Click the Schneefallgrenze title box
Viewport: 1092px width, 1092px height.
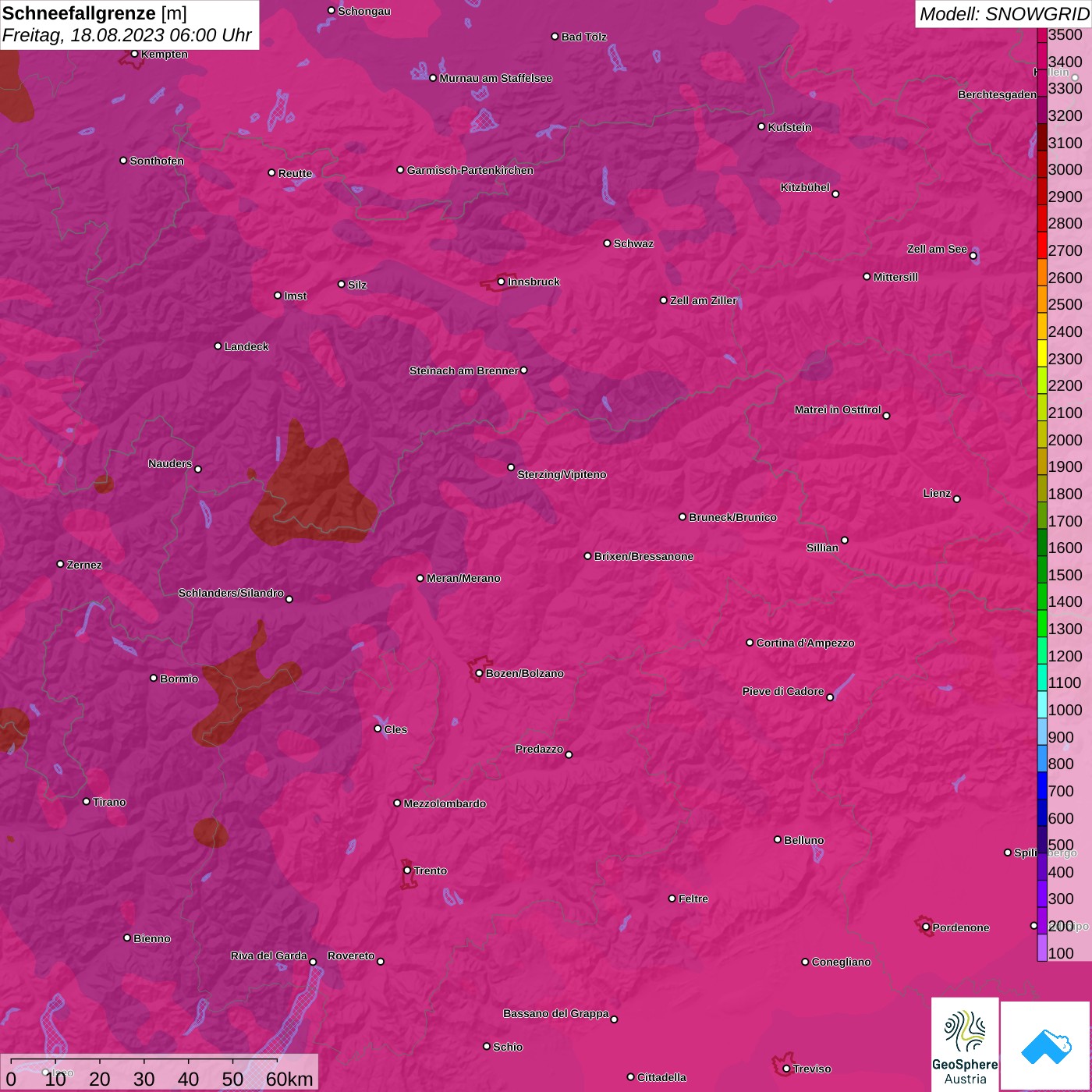tap(129, 24)
